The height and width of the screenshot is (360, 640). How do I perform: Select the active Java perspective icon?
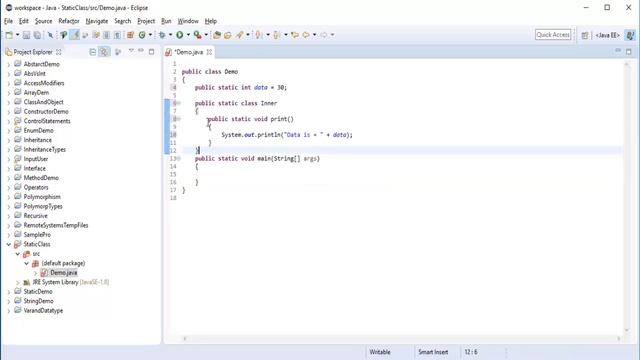pos(630,36)
